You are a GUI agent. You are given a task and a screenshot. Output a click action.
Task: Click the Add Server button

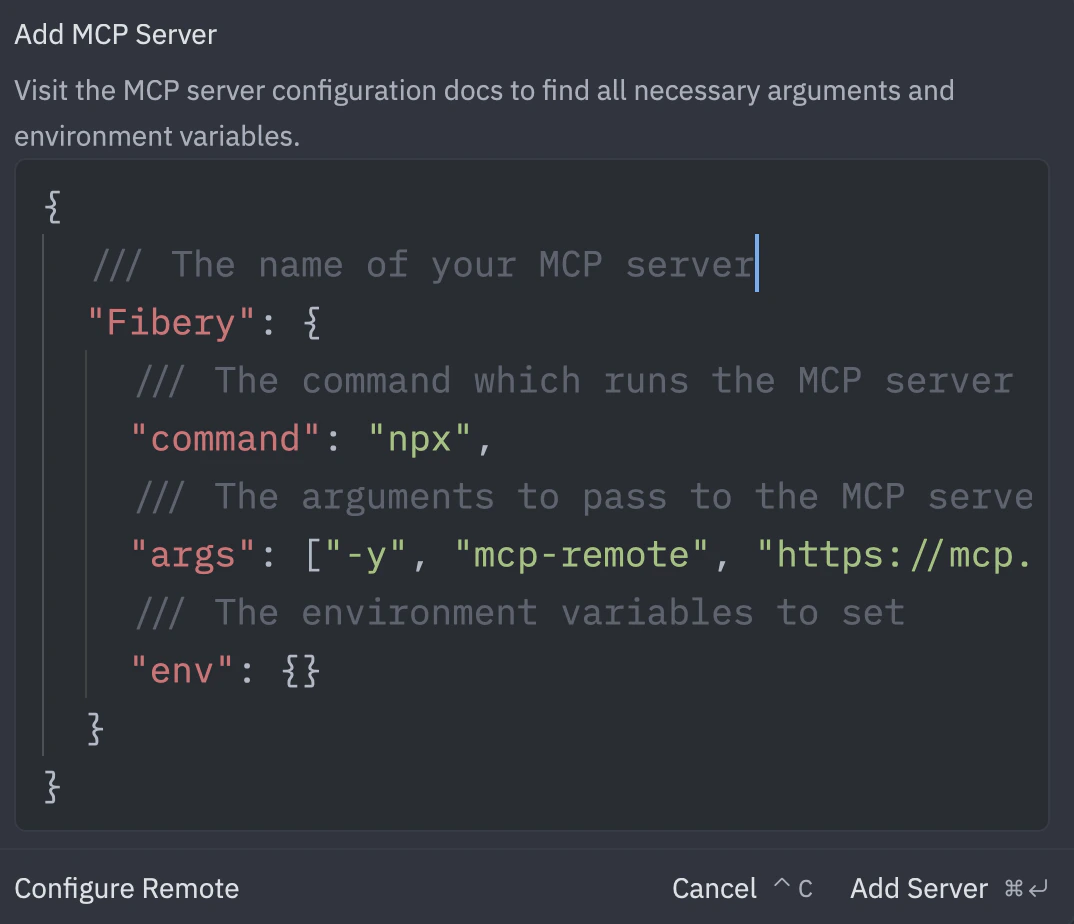(x=918, y=888)
